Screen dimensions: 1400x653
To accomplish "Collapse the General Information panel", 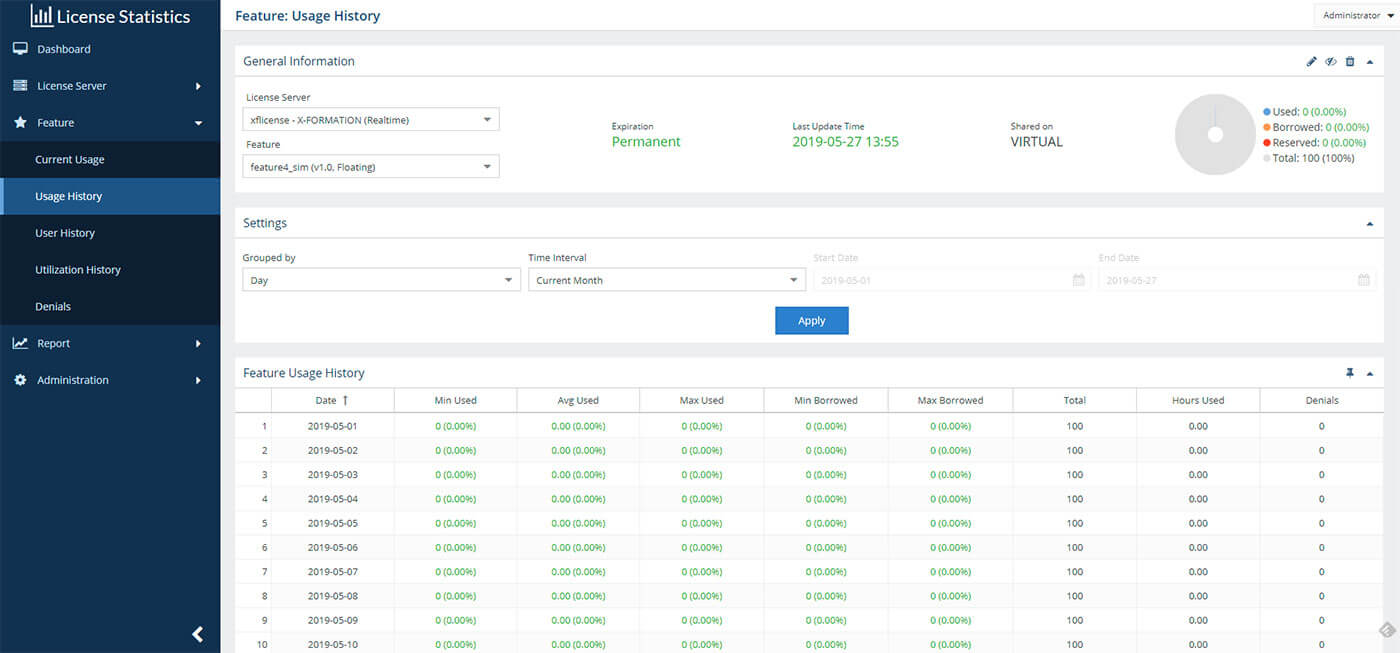I will click(1370, 62).
